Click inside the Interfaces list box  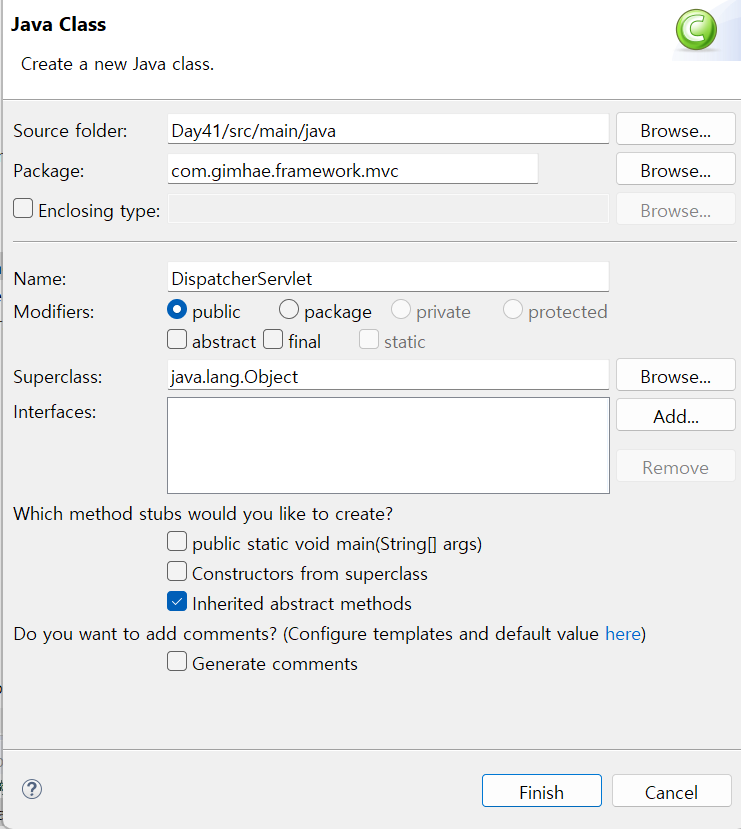[388, 446]
